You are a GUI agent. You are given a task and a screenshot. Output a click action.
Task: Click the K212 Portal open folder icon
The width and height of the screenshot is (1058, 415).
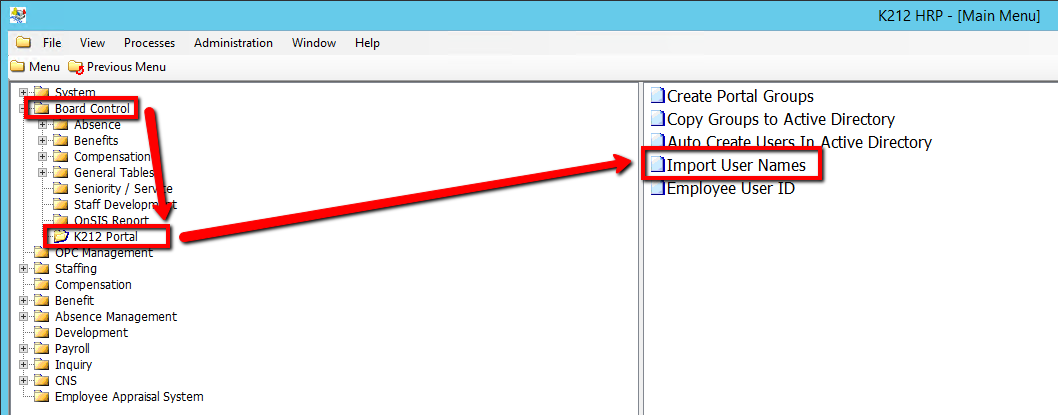click(61, 237)
